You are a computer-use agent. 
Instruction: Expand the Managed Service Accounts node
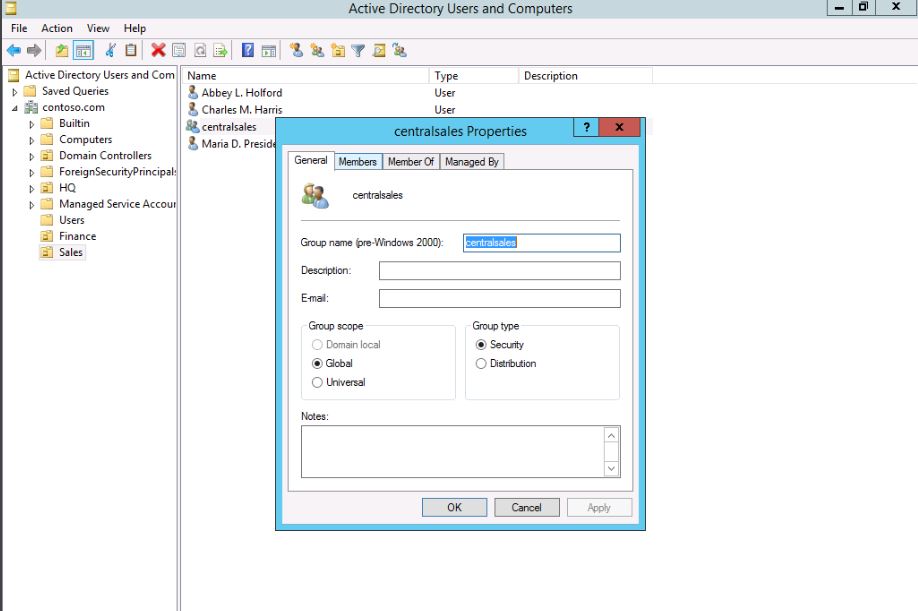pyautogui.click(x=32, y=205)
